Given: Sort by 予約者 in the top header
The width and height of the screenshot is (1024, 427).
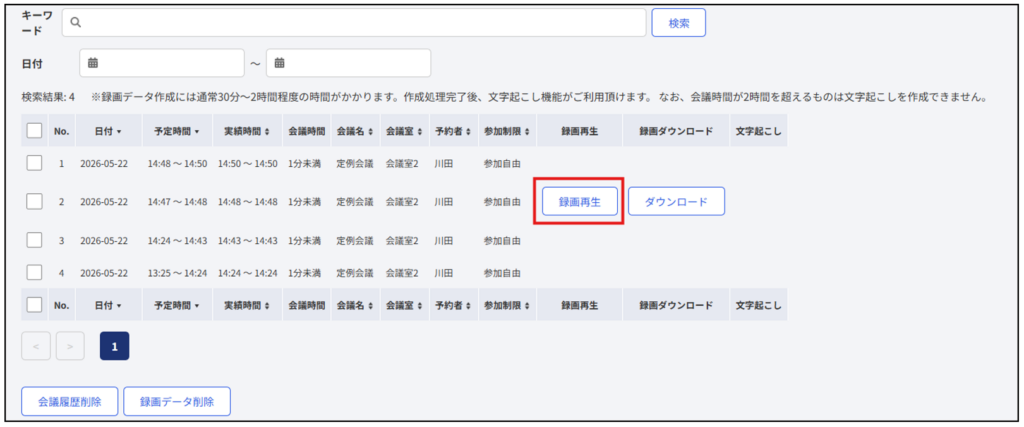Looking at the screenshot, I should [453, 131].
